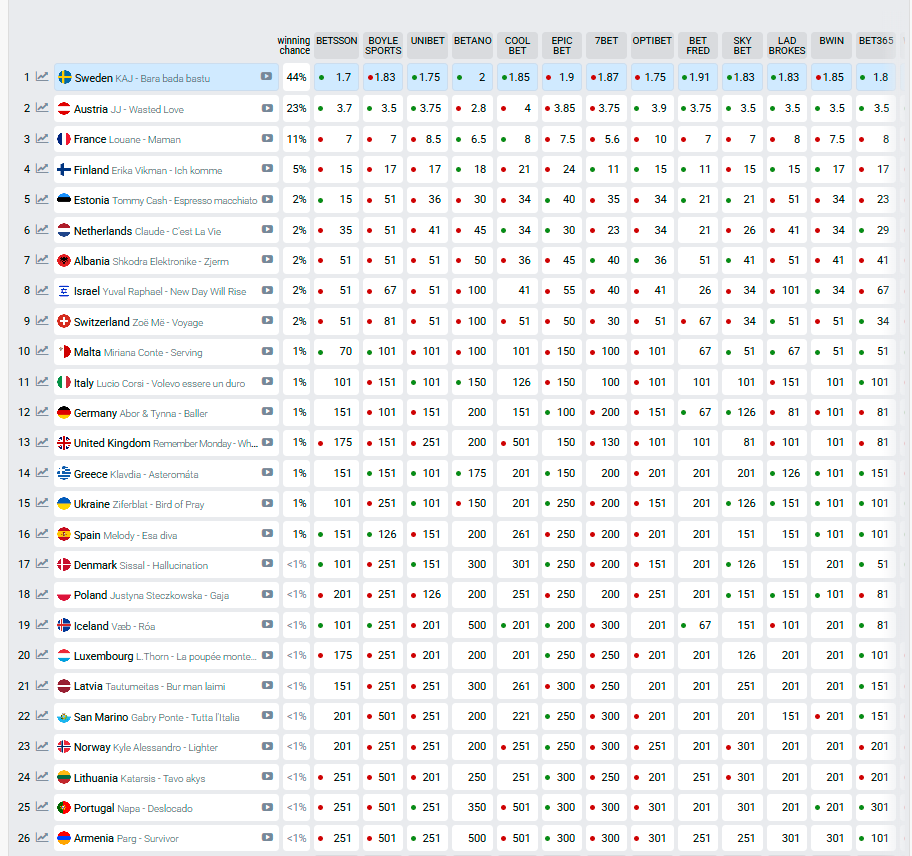The width and height of the screenshot is (912, 856).
Task: Open the COOL BET column header
Action: 517,45
